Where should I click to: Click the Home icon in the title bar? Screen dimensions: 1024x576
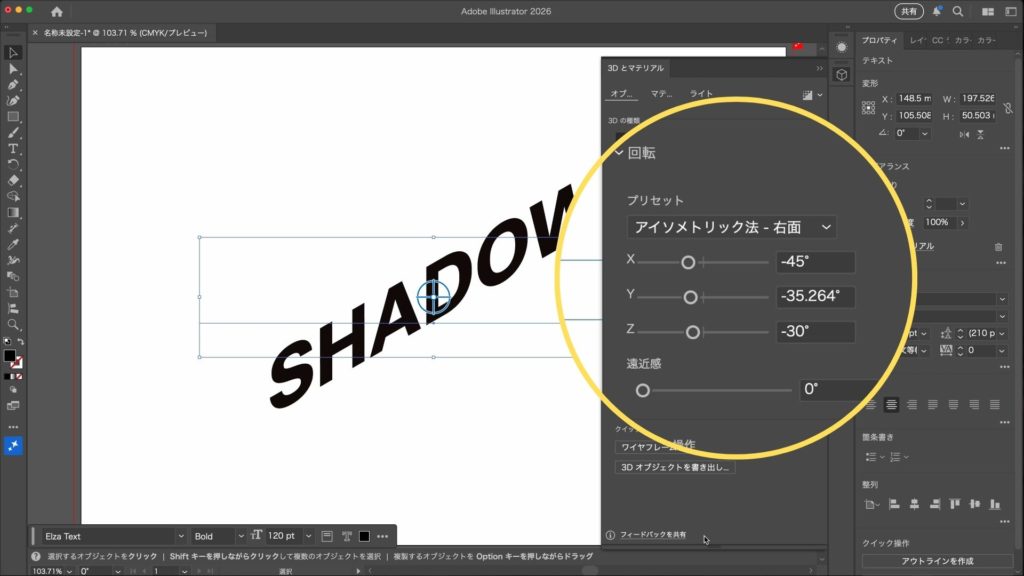(x=56, y=12)
